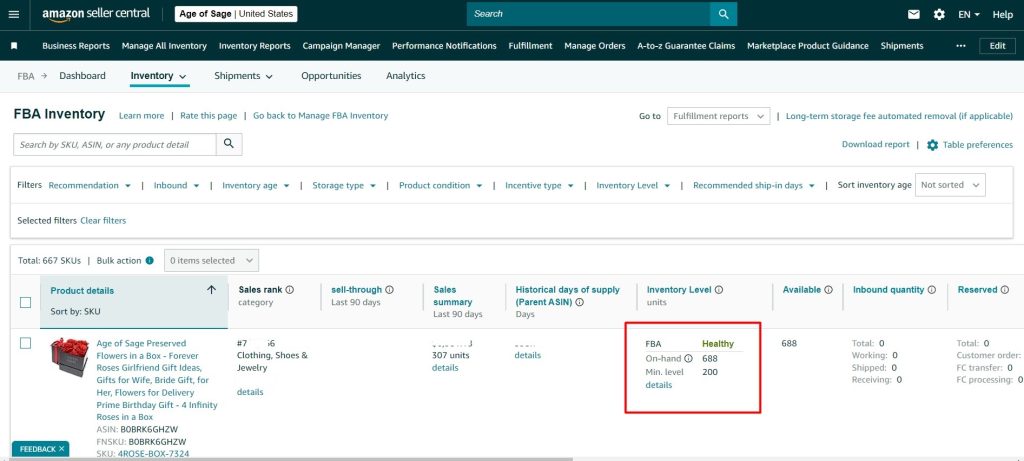The image size is (1024, 461).
Task: Click the search magnifier button in top bar
Action: click(724, 14)
